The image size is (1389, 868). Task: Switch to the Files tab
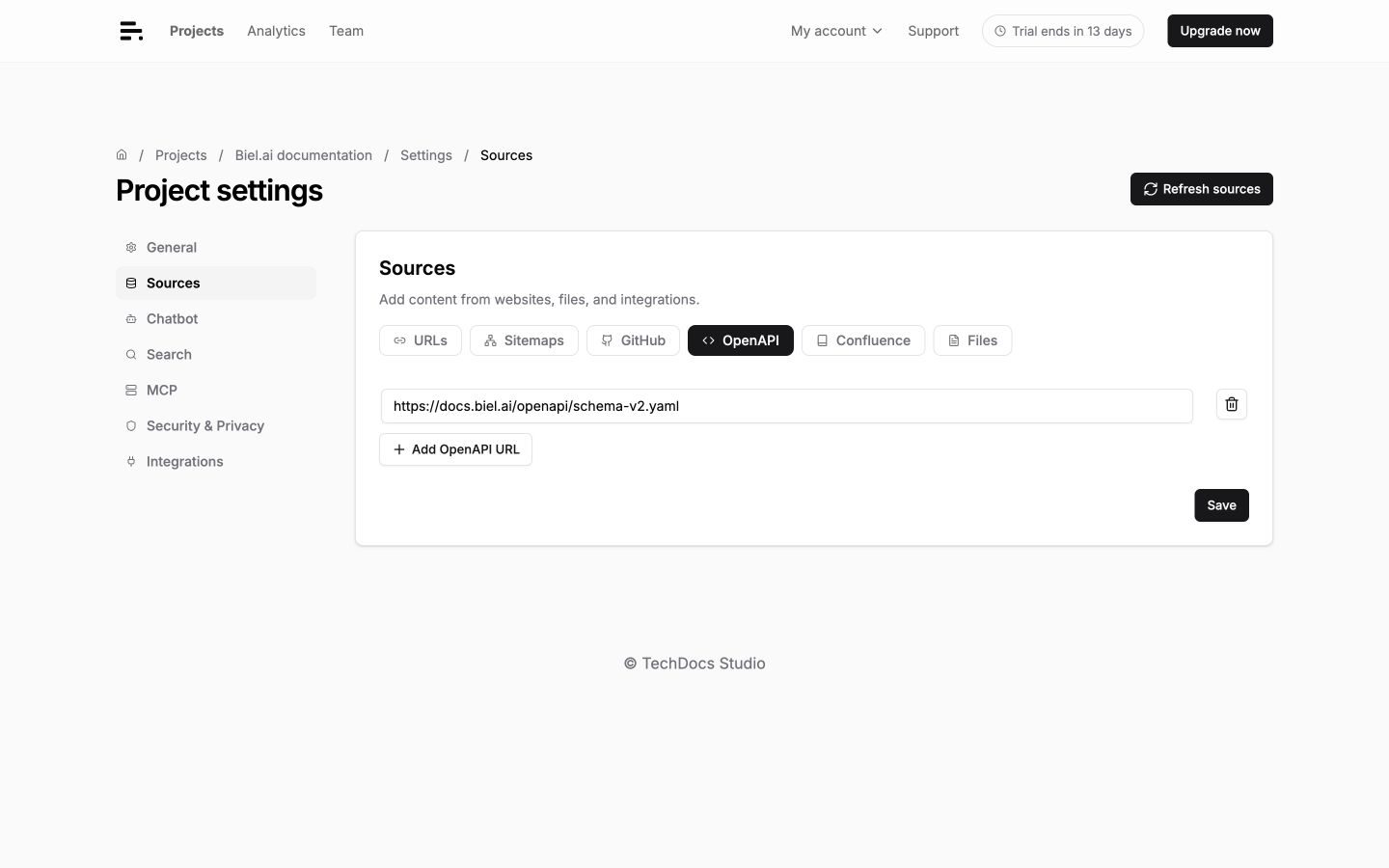[972, 340]
